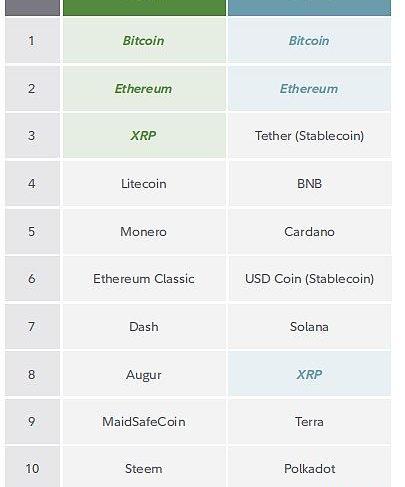Click the Cardano entry
405x487 pixels.
[x=309, y=231]
